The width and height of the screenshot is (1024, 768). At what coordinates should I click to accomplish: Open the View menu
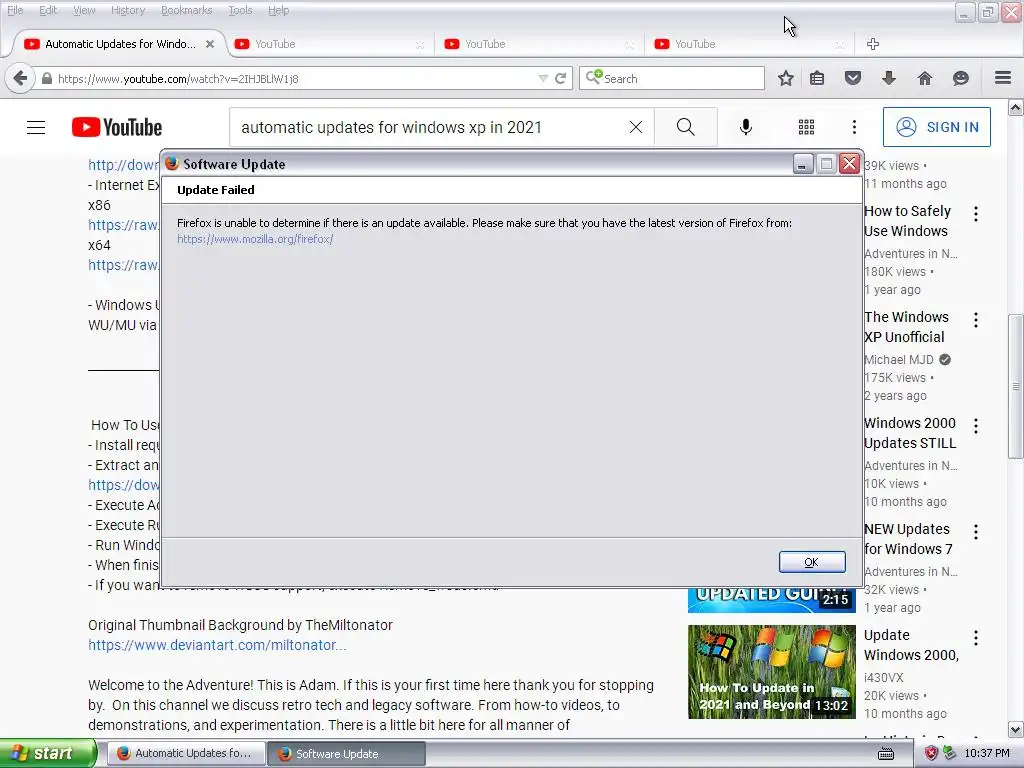(x=84, y=10)
